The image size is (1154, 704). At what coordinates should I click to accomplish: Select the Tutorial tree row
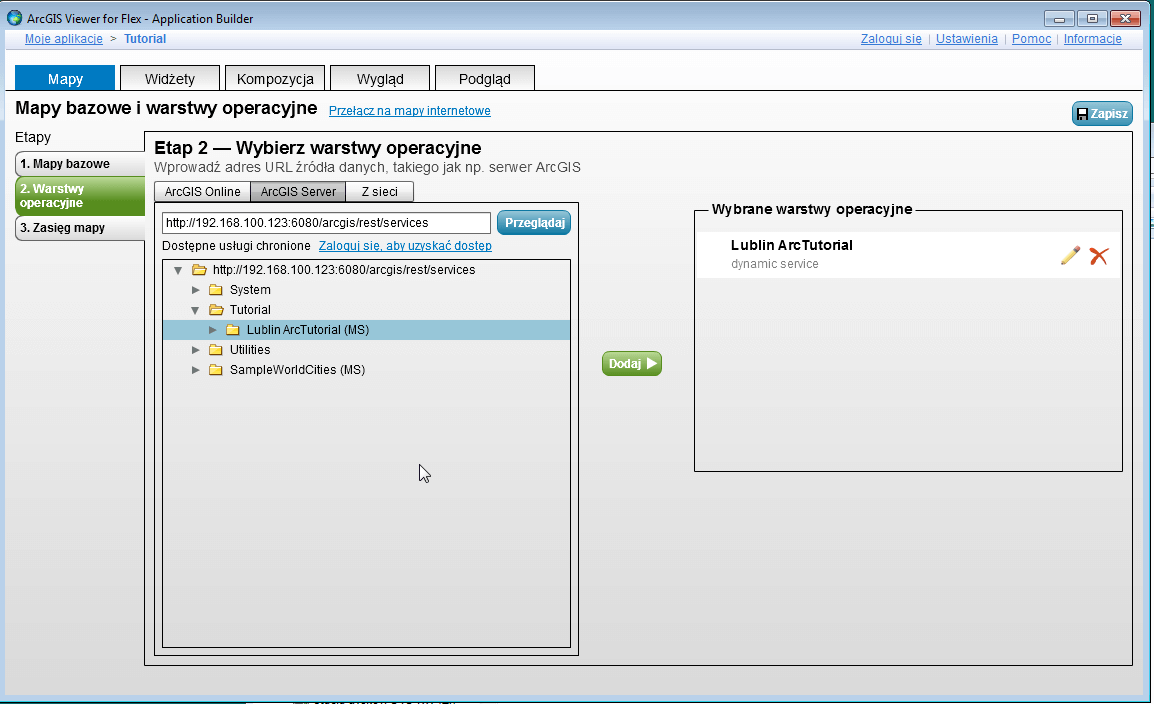367,310
